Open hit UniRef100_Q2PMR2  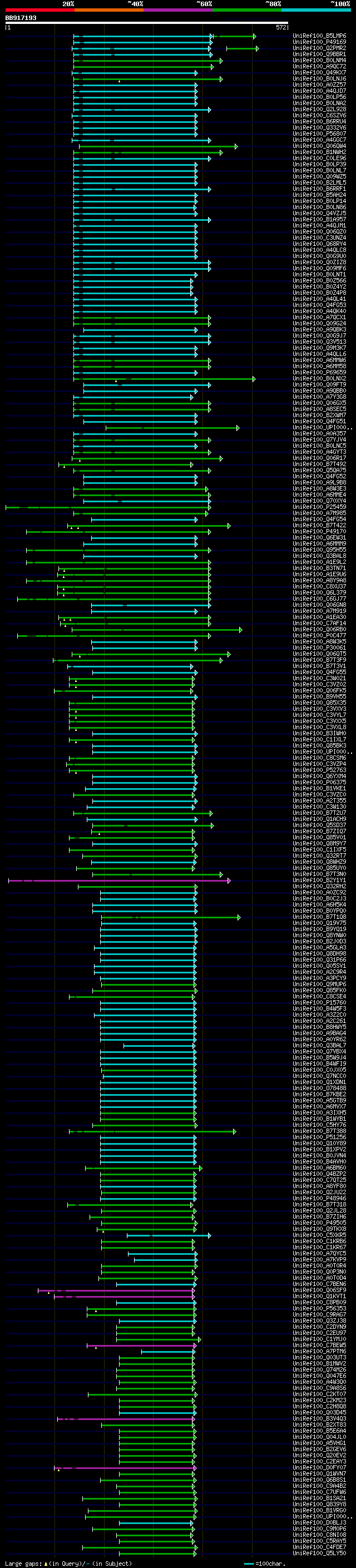(x=319, y=48)
